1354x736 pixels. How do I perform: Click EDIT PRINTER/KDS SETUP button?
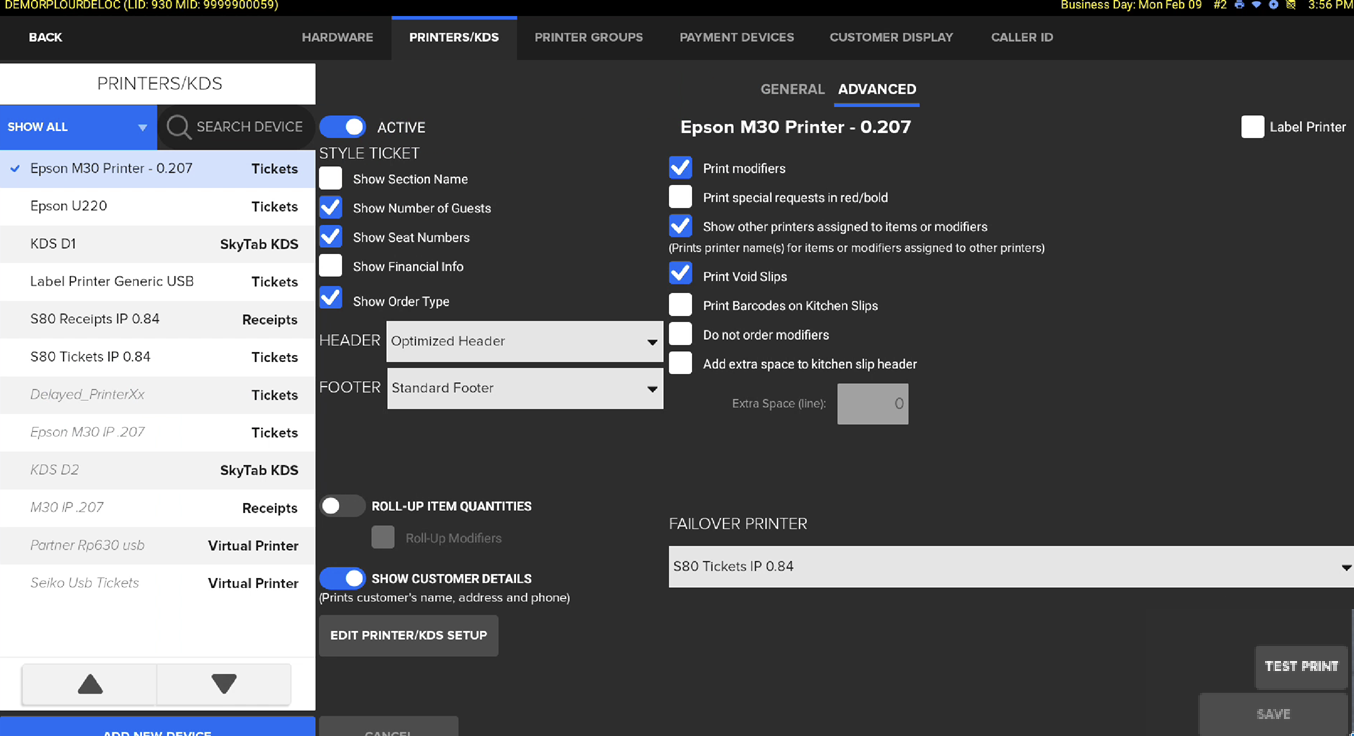408,636
